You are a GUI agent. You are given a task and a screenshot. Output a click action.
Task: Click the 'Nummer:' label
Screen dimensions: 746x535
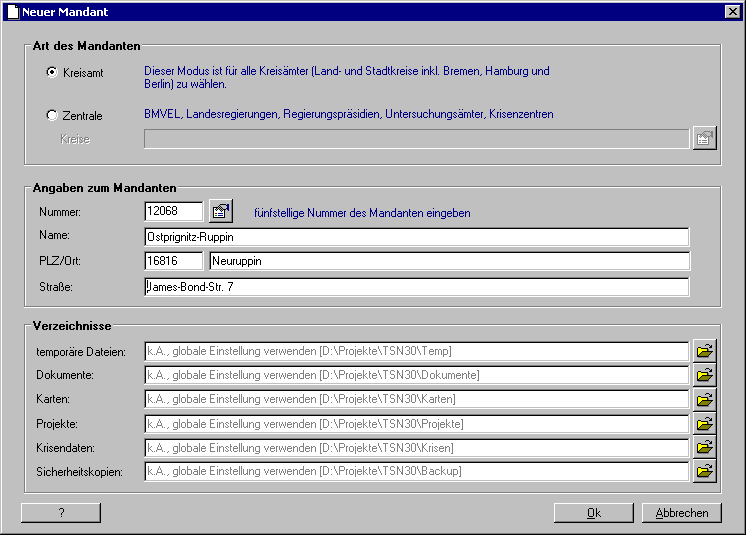coord(60,212)
